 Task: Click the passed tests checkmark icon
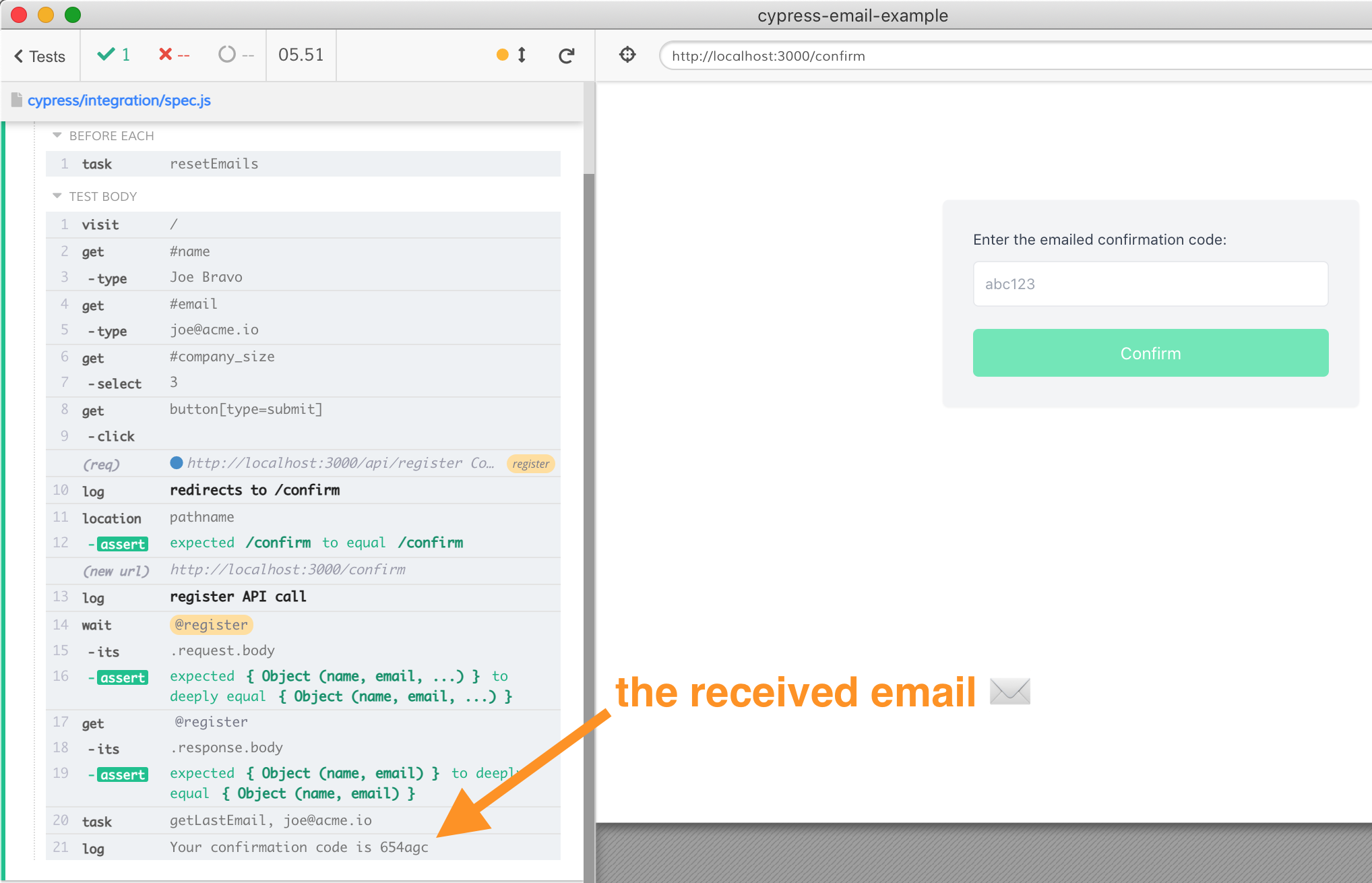tap(106, 55)
